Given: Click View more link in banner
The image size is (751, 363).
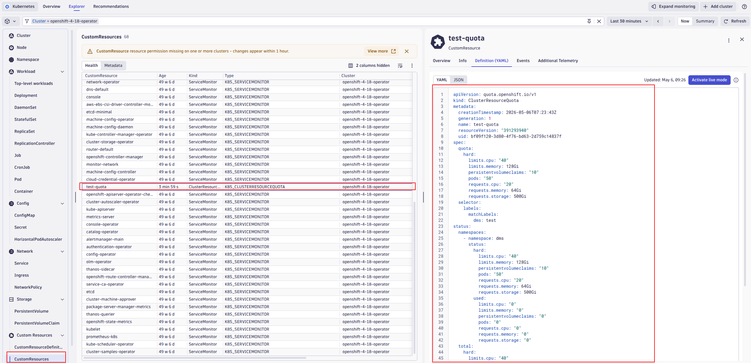Looking at the screenshot, I should (382, 51).
